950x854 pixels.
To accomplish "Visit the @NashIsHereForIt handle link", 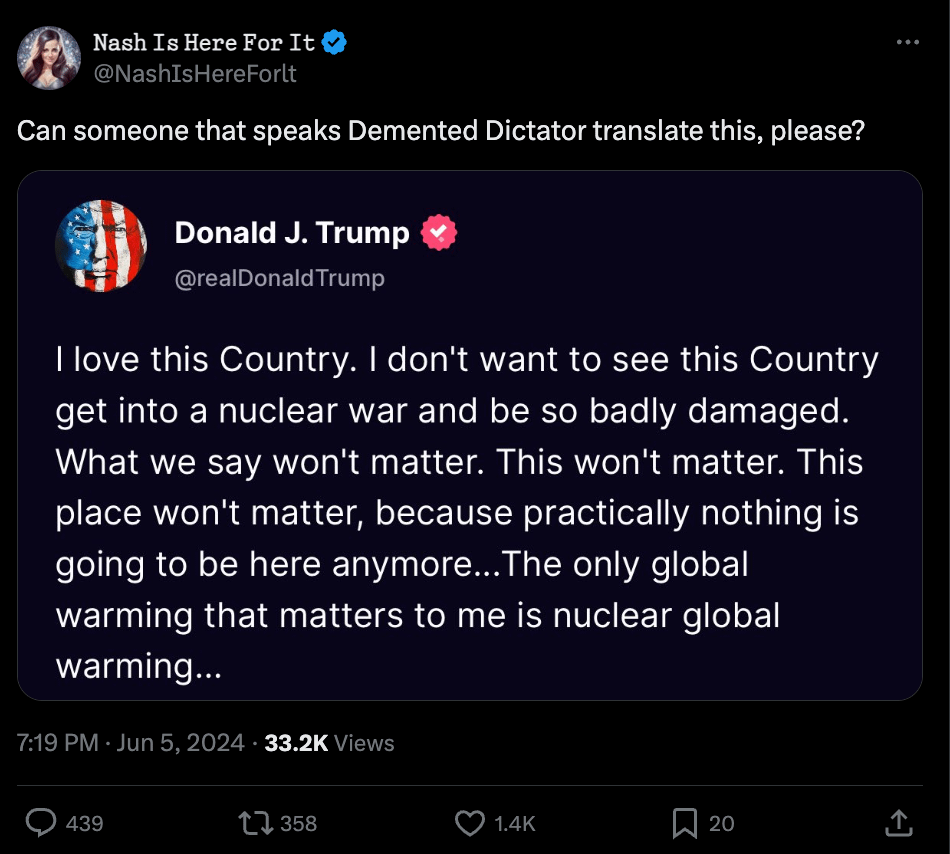I will (195, 73).
